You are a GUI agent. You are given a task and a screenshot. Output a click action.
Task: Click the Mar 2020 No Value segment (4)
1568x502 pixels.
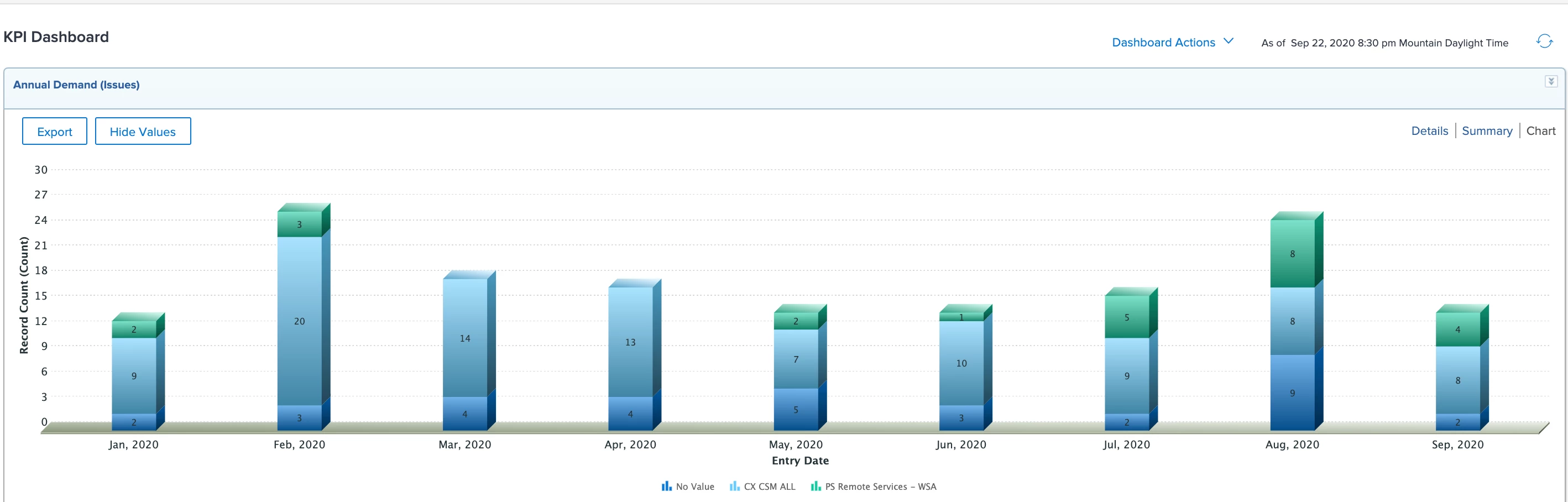click(x=464, y=414)
